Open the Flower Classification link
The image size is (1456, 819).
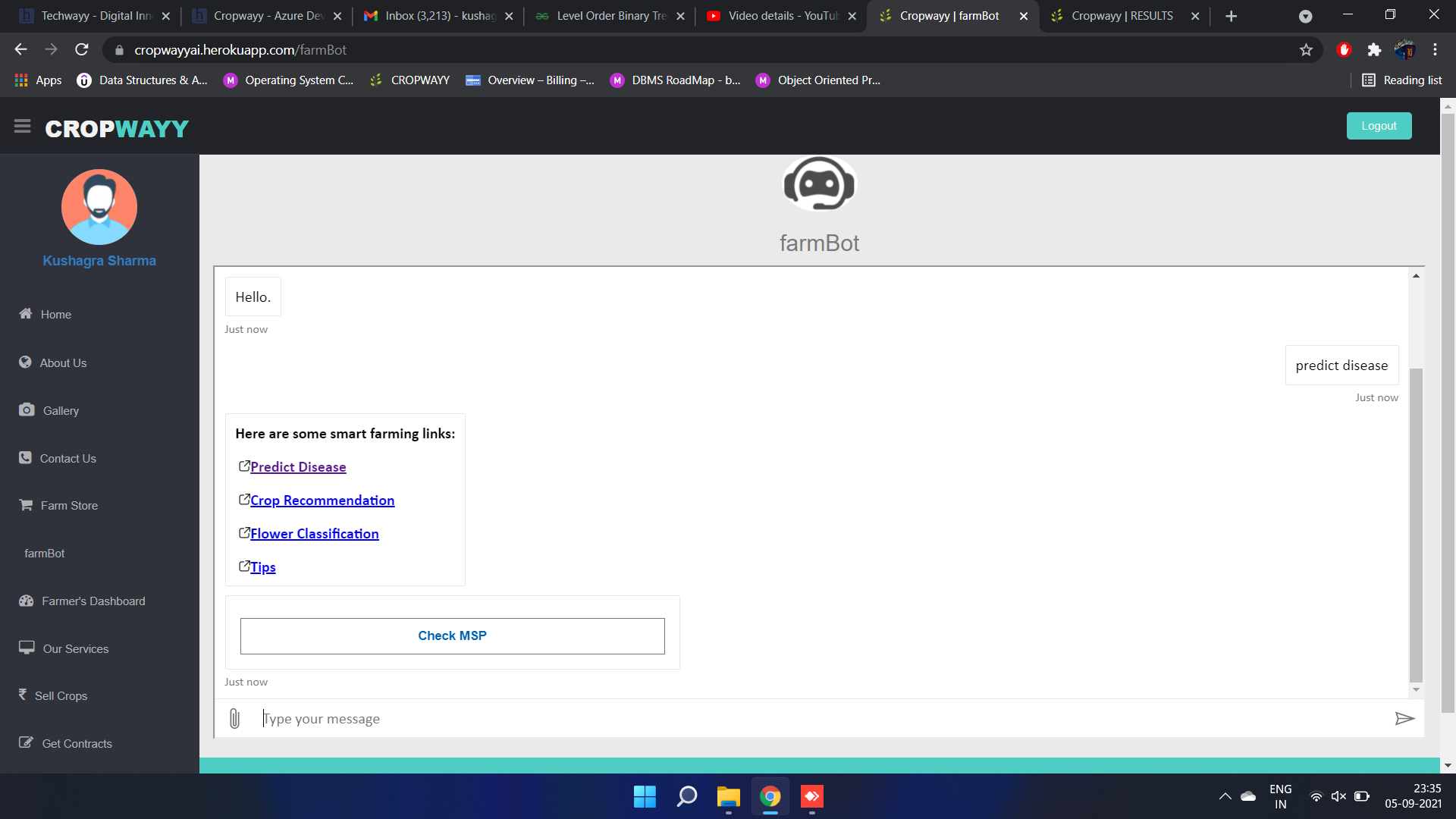click(x=314, y=534)
